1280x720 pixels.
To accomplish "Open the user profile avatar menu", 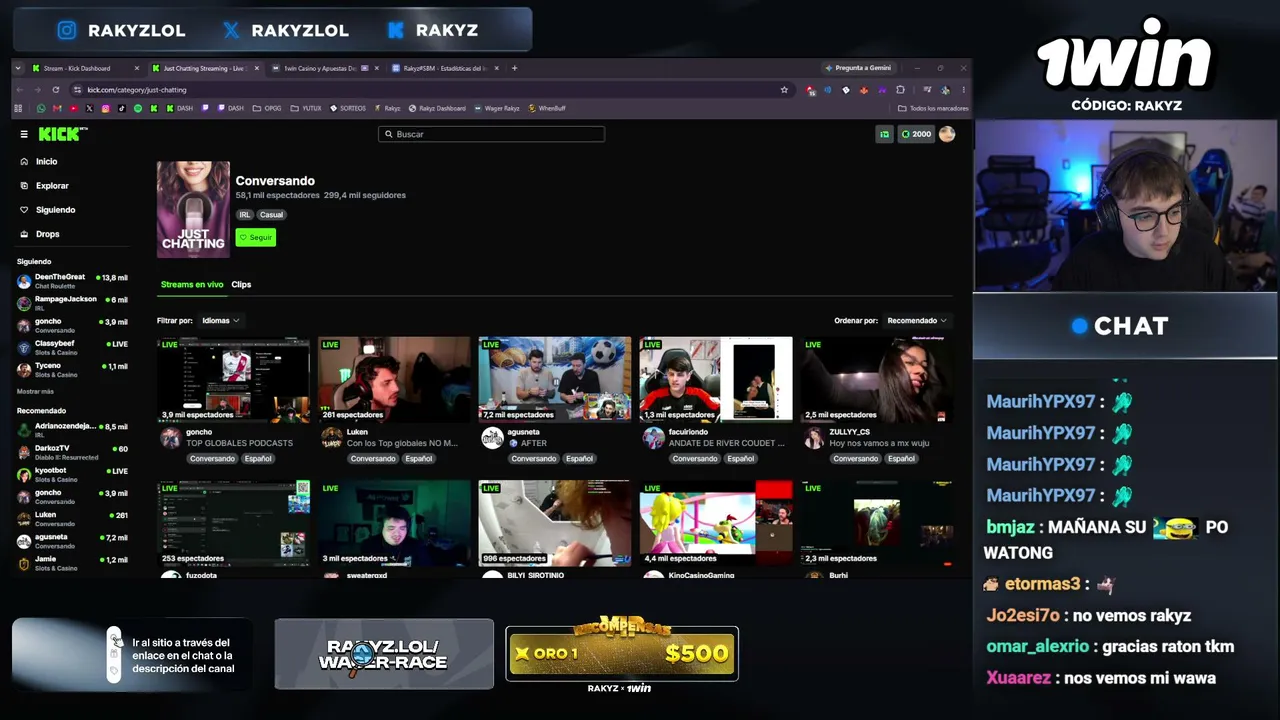I will 947,134.
